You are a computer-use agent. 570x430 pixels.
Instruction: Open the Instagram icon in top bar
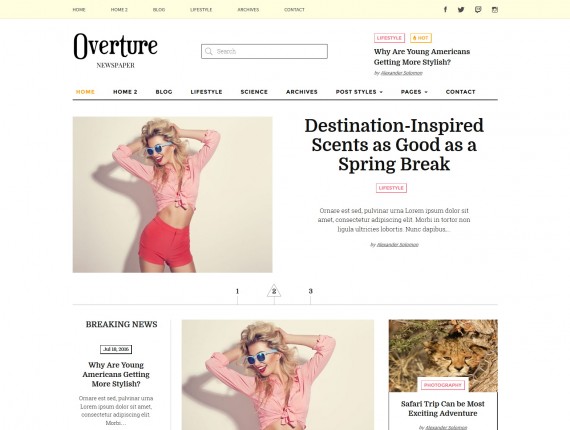point(495,10)
